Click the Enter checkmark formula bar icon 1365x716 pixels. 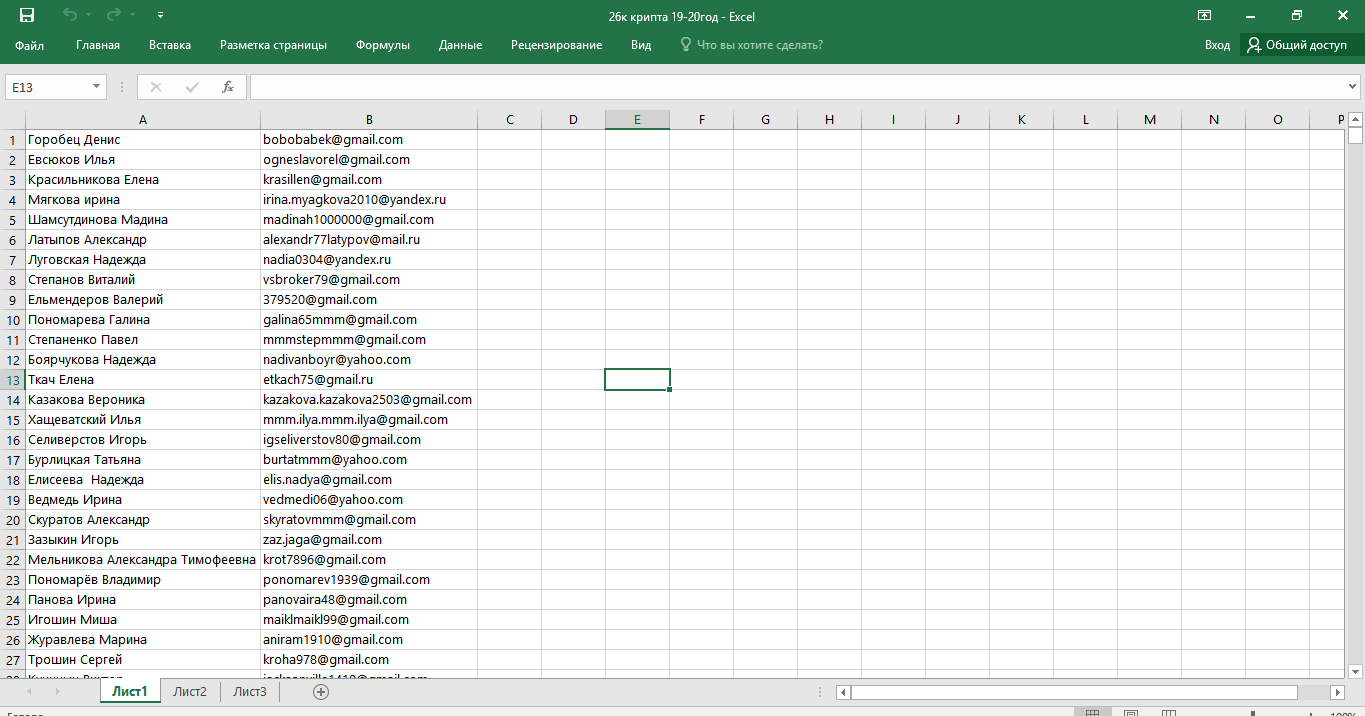coord(192,87)
